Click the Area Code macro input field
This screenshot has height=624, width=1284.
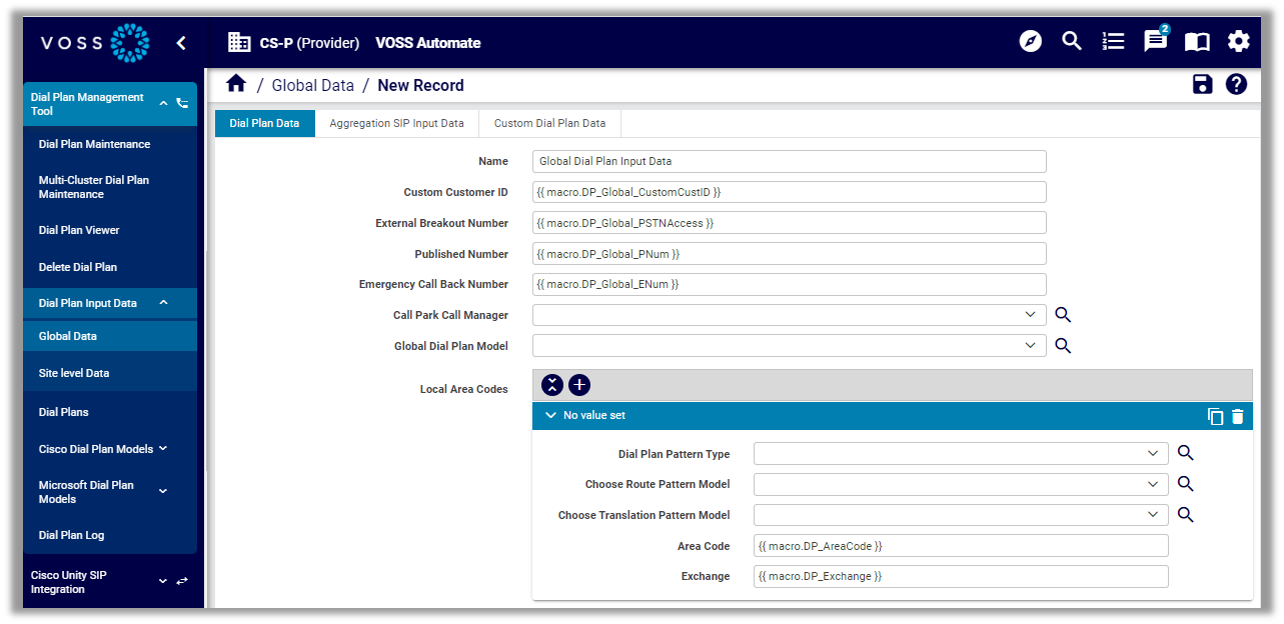pyautogui.click(x=960, y=545)
